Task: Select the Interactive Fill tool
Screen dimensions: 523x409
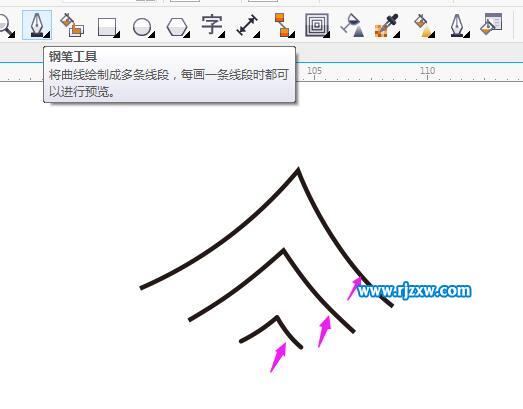Action: pyautogui.click(x=424, y=25)
